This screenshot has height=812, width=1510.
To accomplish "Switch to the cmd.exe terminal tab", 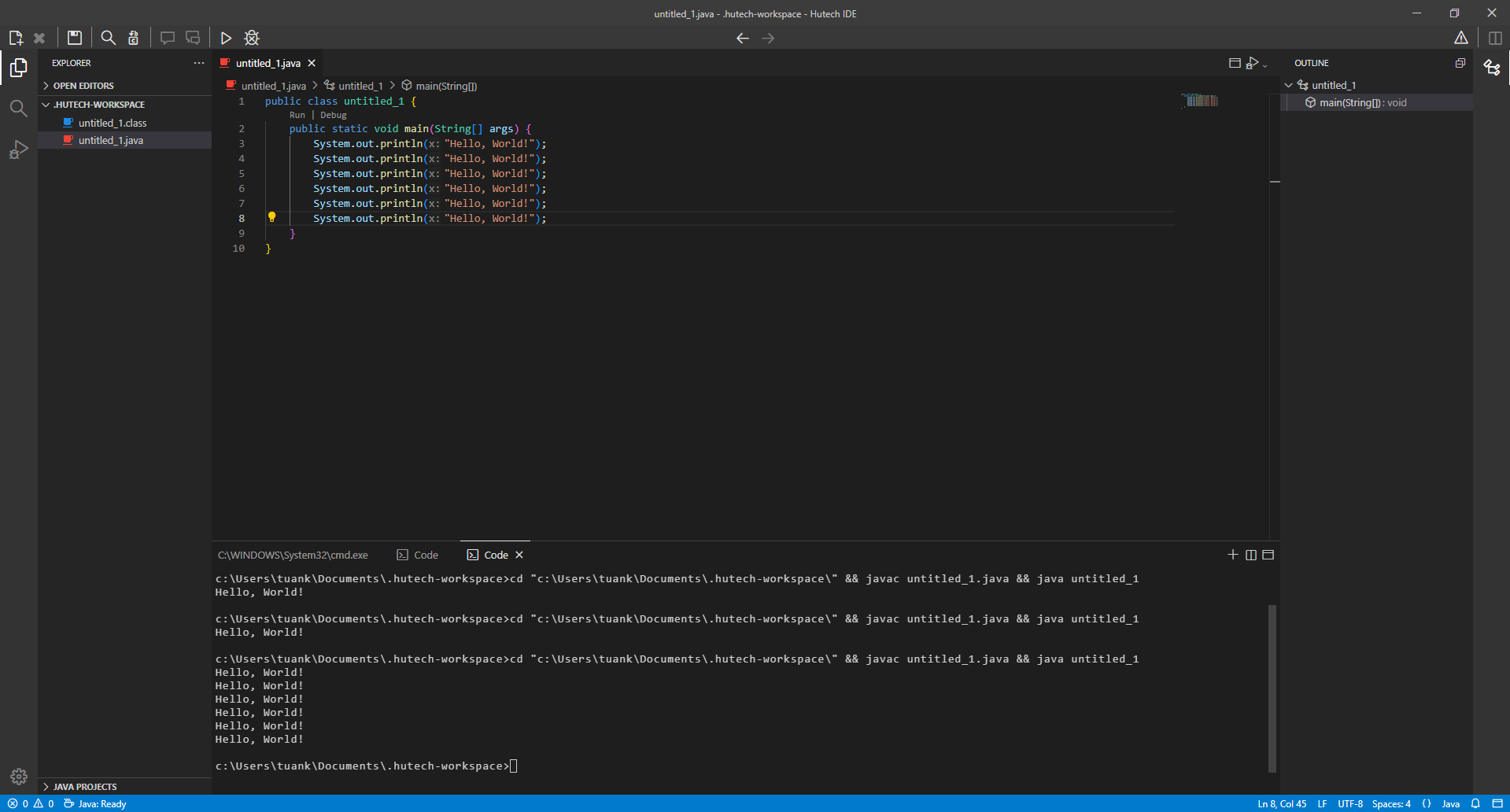I will (293, 555).
